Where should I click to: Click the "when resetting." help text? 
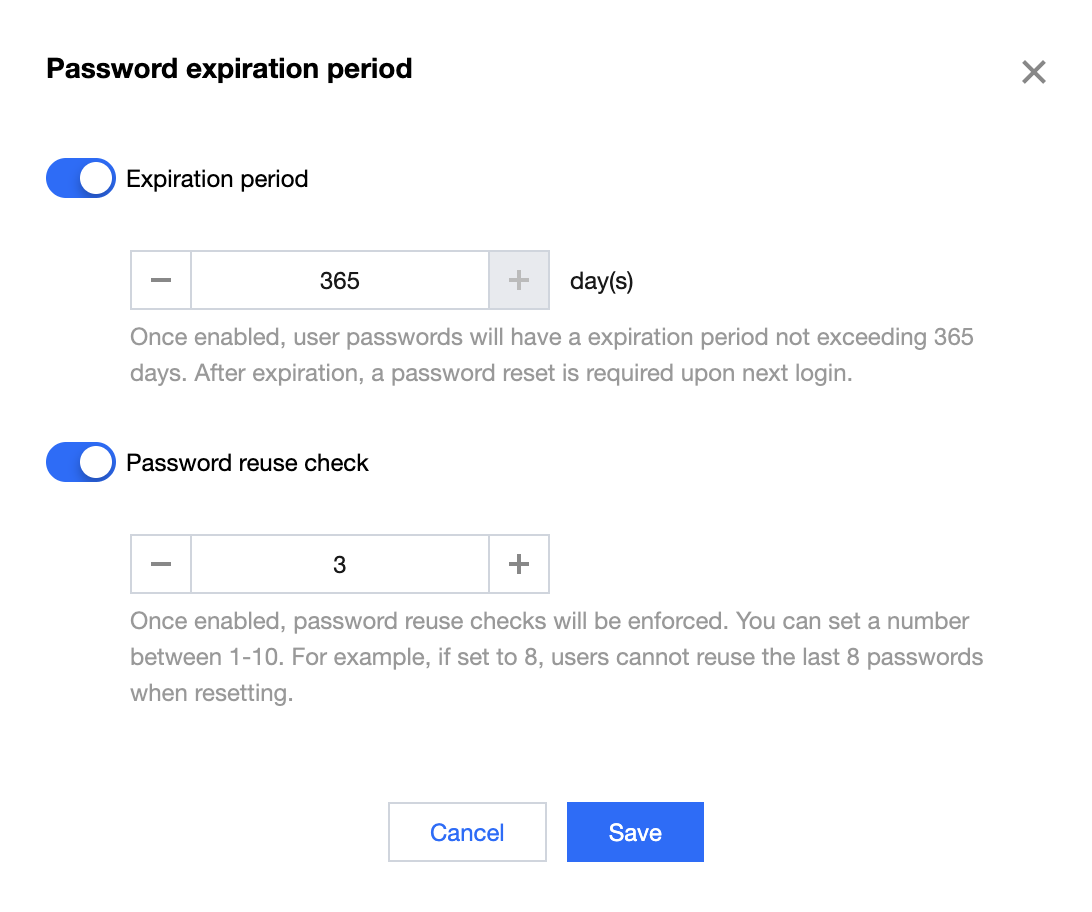coord(211,694)
